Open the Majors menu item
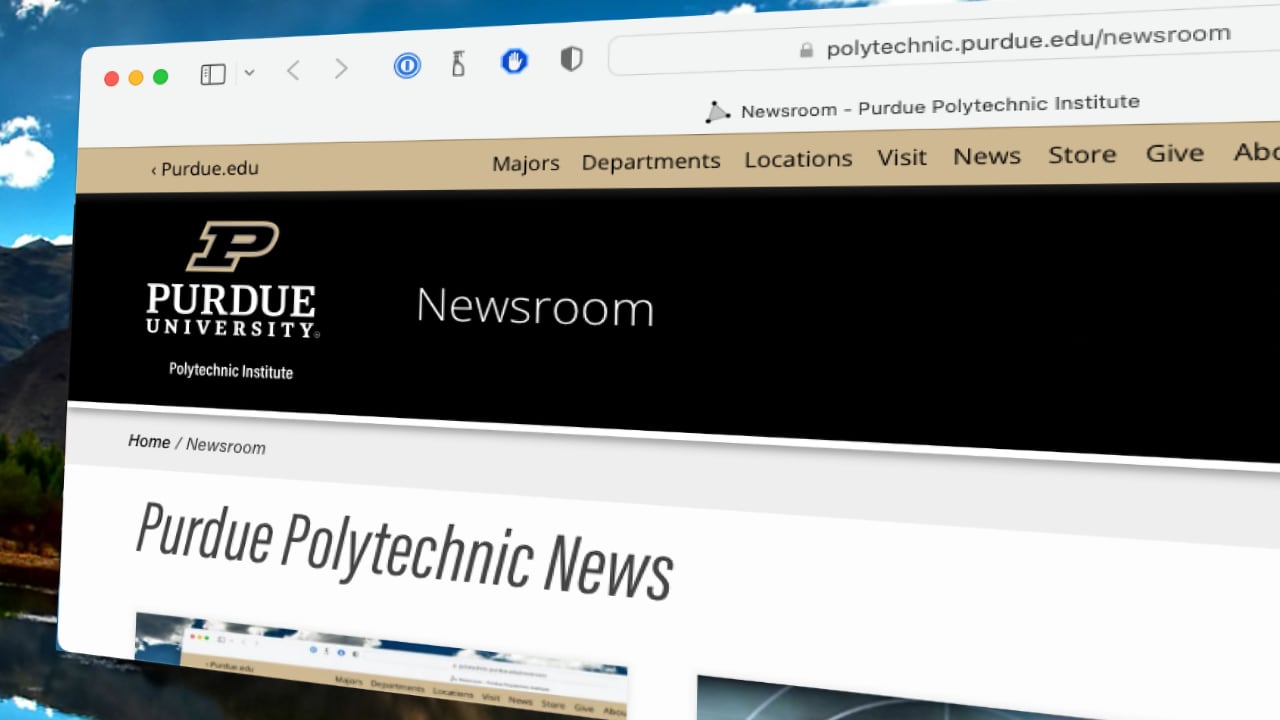Viewport: 1280px width, 720px height. pyautogui.click(x=526, y=163)
